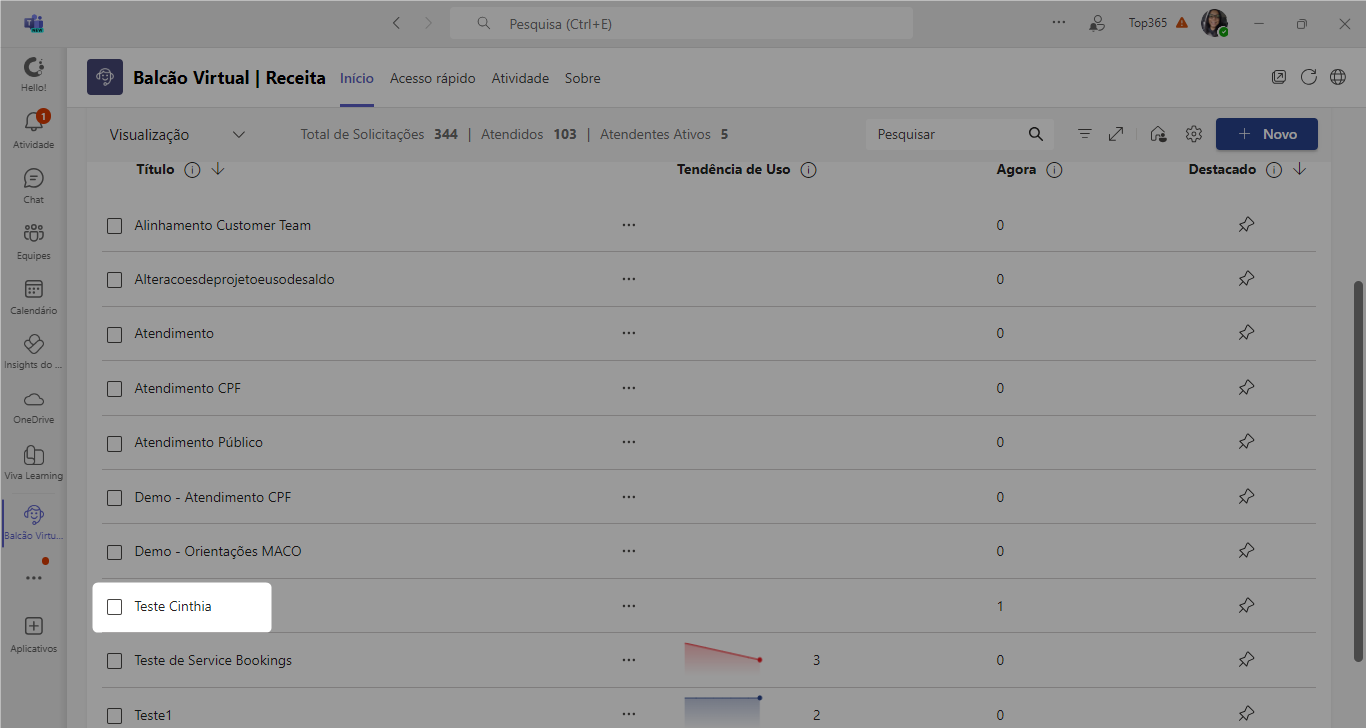Image resolution: width=1366 pixels, height=728 pixels.
Task: Check the Demo - Atendimento CPF checkbox
Action: [115, 498]
